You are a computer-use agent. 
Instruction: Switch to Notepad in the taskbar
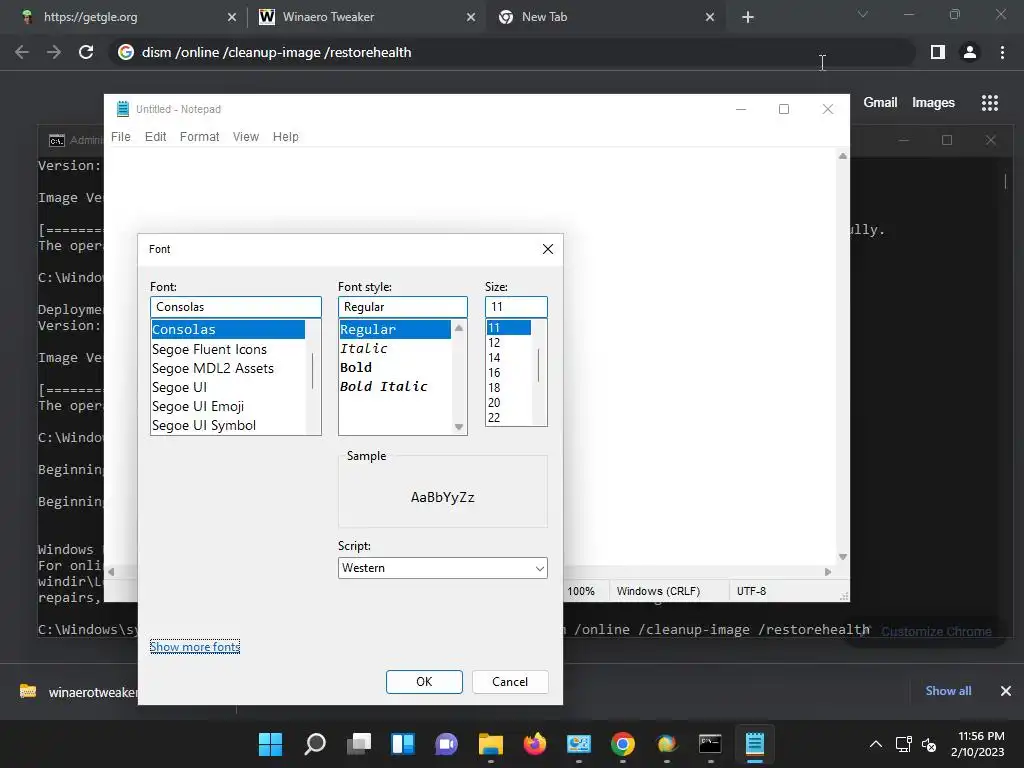[x=754, y=744]
